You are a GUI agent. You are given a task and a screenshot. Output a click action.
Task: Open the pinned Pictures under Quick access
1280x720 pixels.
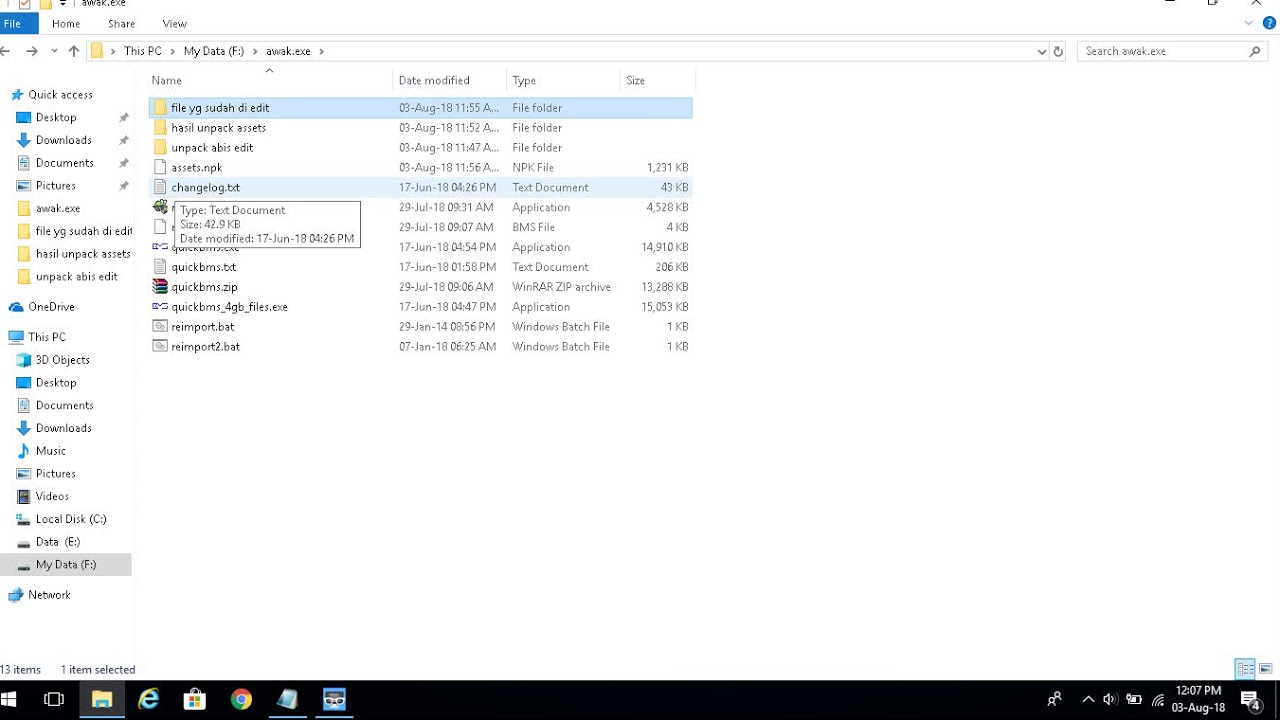tap(55, 186)
